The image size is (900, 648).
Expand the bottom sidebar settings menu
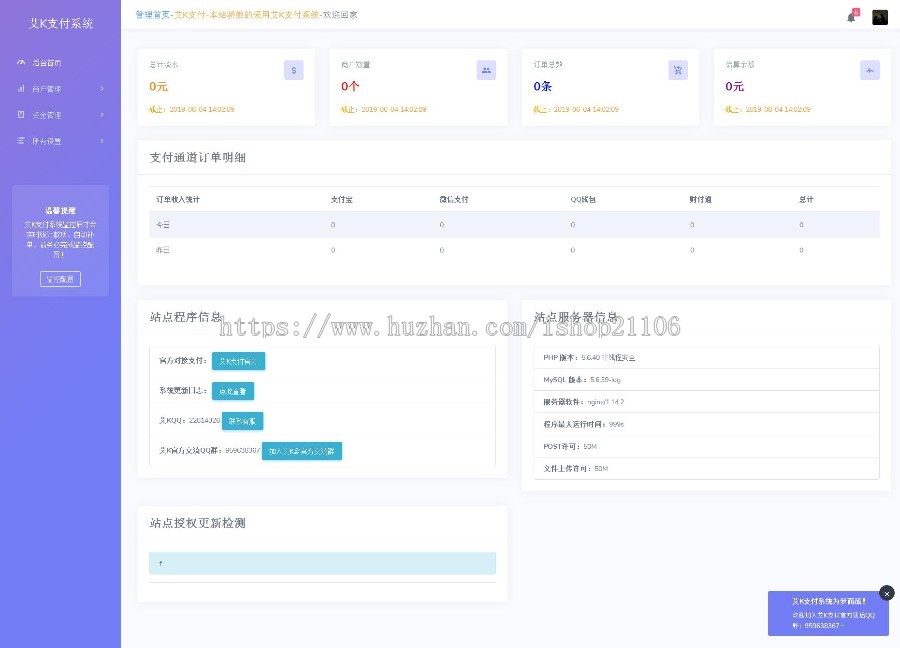point(60,140)
